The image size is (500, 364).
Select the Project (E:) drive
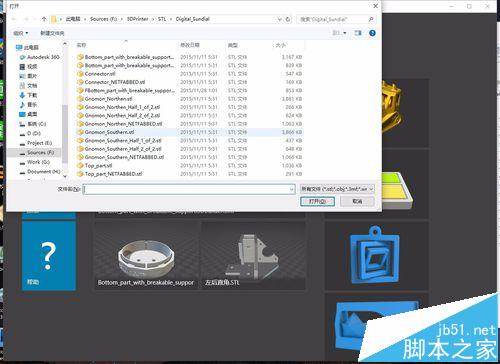(36, 143)
